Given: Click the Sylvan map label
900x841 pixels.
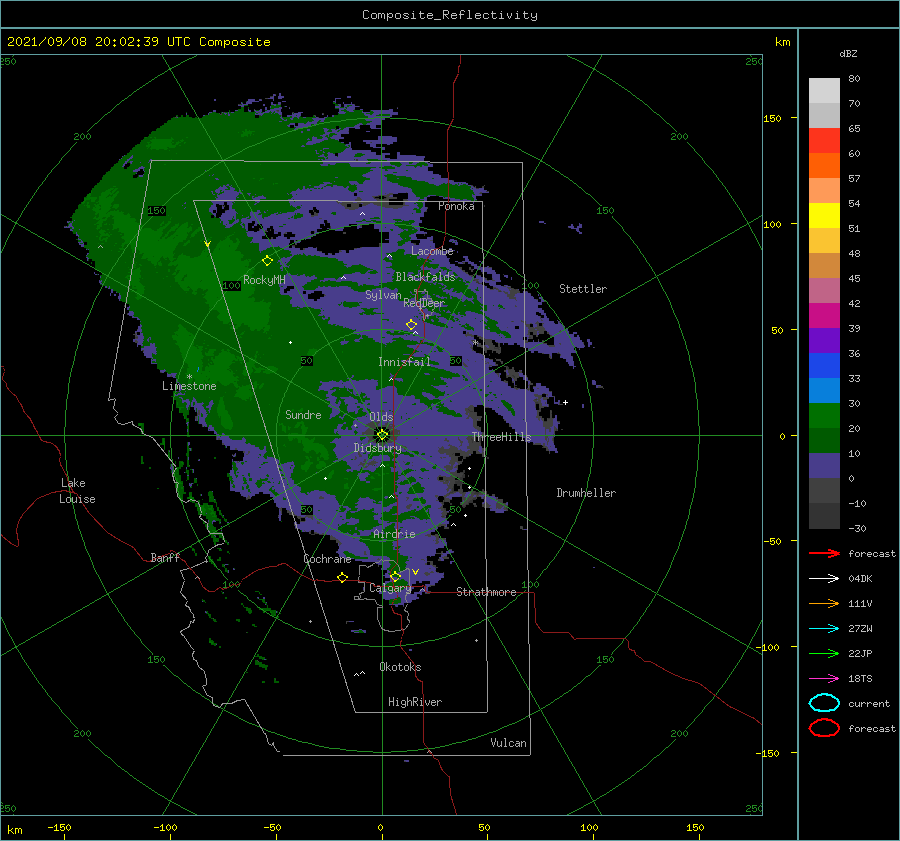Looking at the screenshot, I should (383, 295).
